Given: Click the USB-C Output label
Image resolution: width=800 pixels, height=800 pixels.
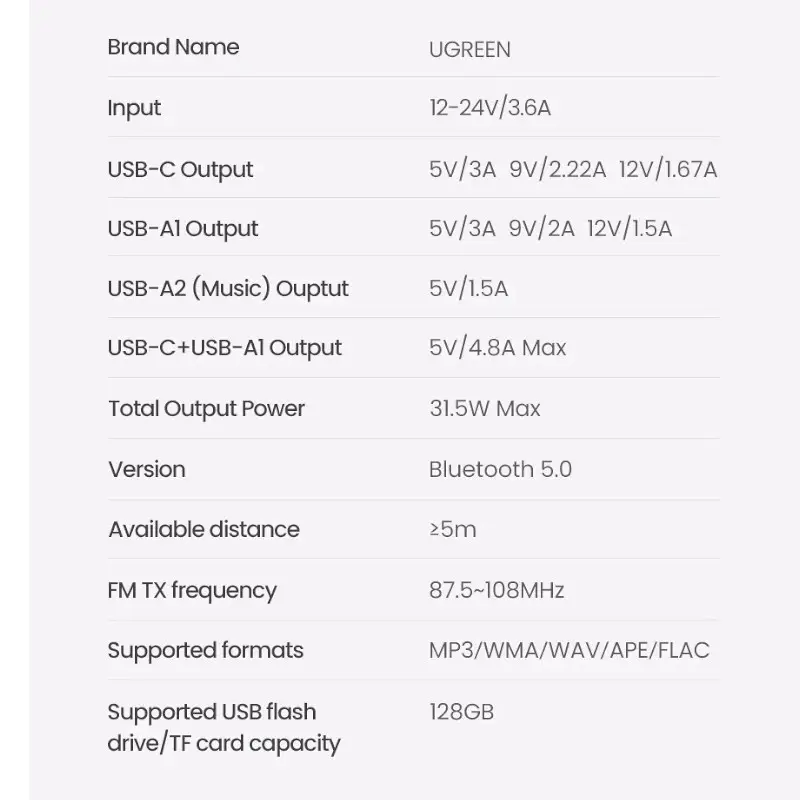Looking at the screenshot, I should [180, 169].
